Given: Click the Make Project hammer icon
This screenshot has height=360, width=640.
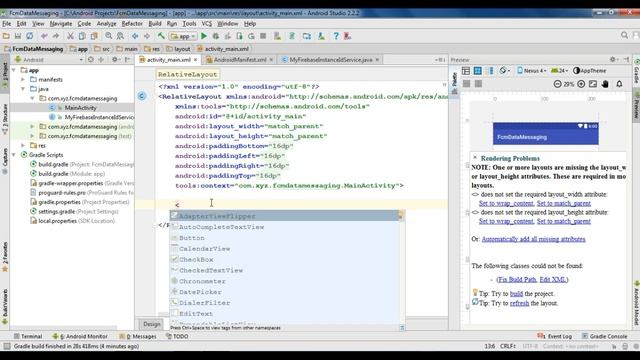Looking at the screenshot, I should 161,36.
